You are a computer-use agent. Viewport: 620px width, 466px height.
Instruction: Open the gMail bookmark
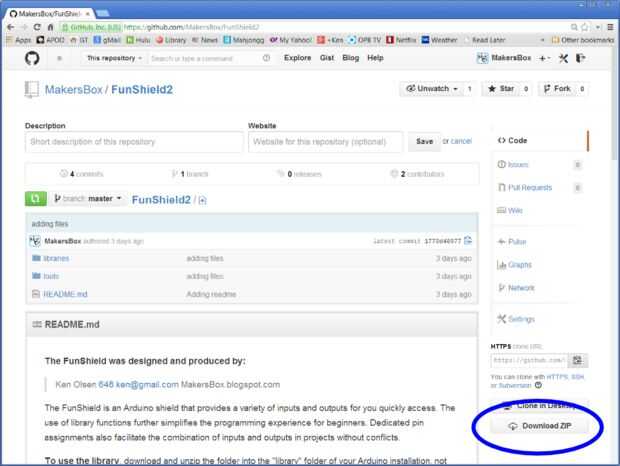(x=107, y=40)
